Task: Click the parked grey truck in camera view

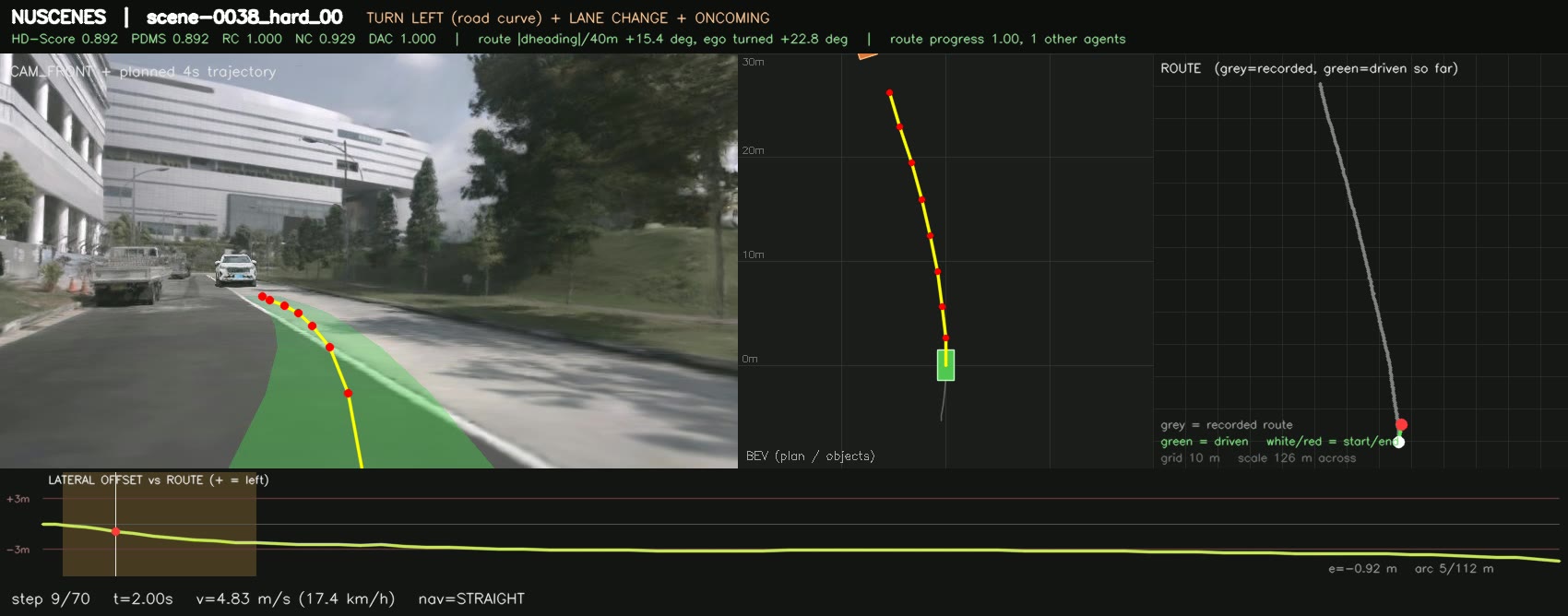Action: click(x=126, y=274)
